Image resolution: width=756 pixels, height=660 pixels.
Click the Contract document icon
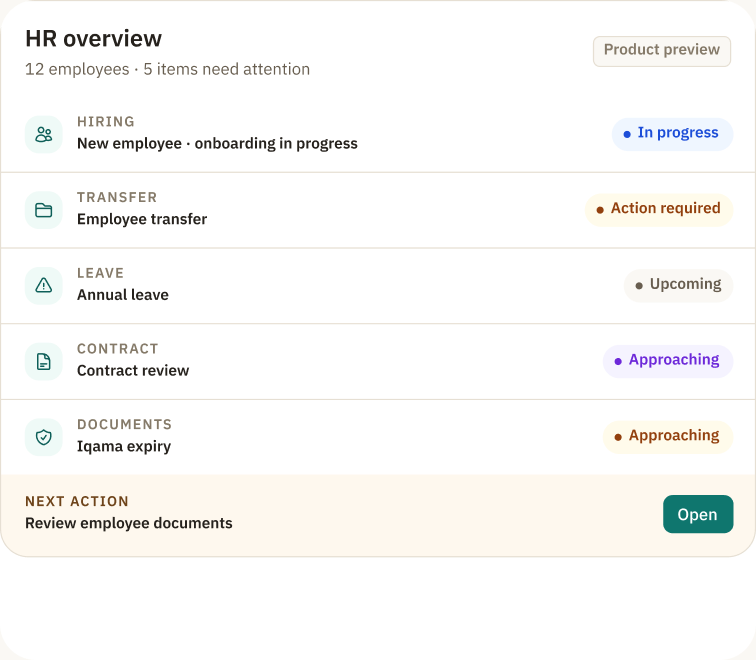coord(43,362)
